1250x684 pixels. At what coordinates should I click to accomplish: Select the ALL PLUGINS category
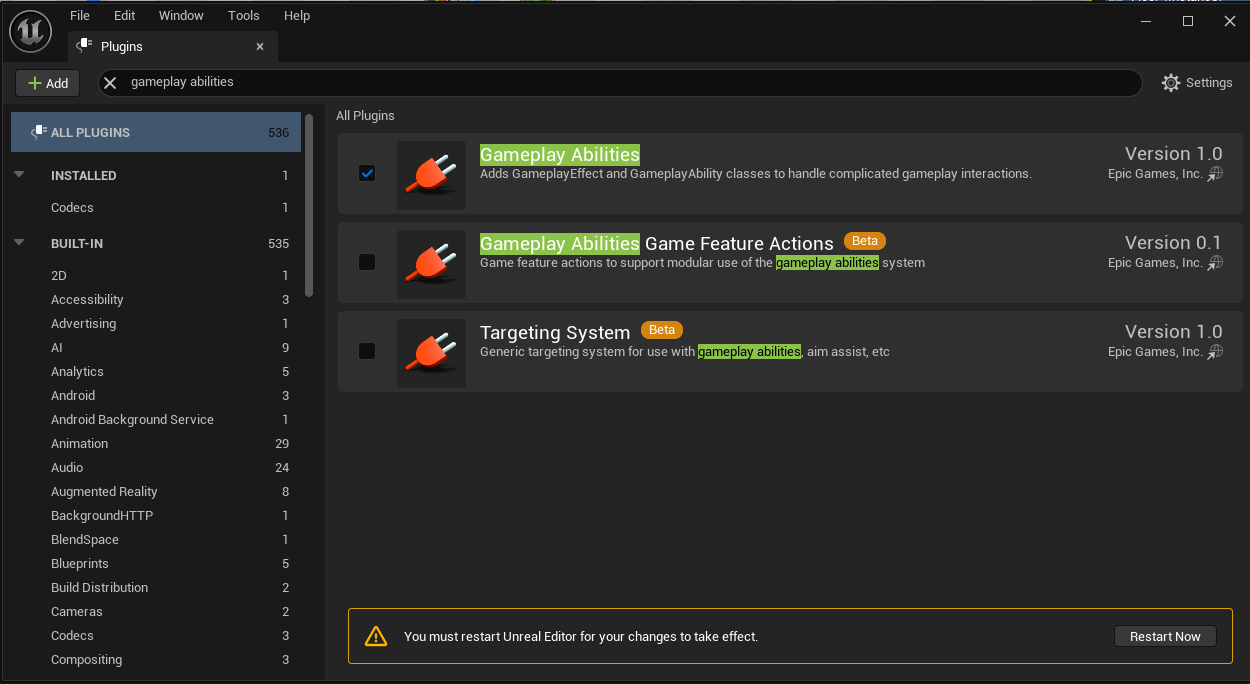tap(156, 132)
